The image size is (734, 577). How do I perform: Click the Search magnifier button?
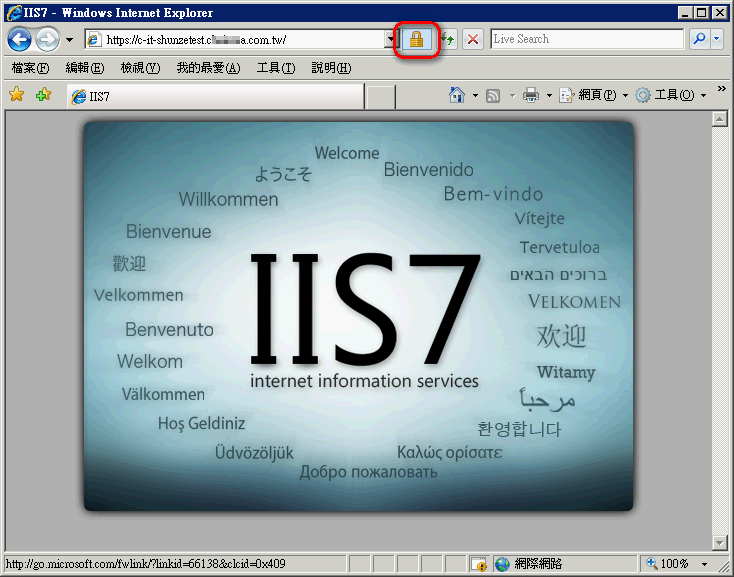coord(699,39)
